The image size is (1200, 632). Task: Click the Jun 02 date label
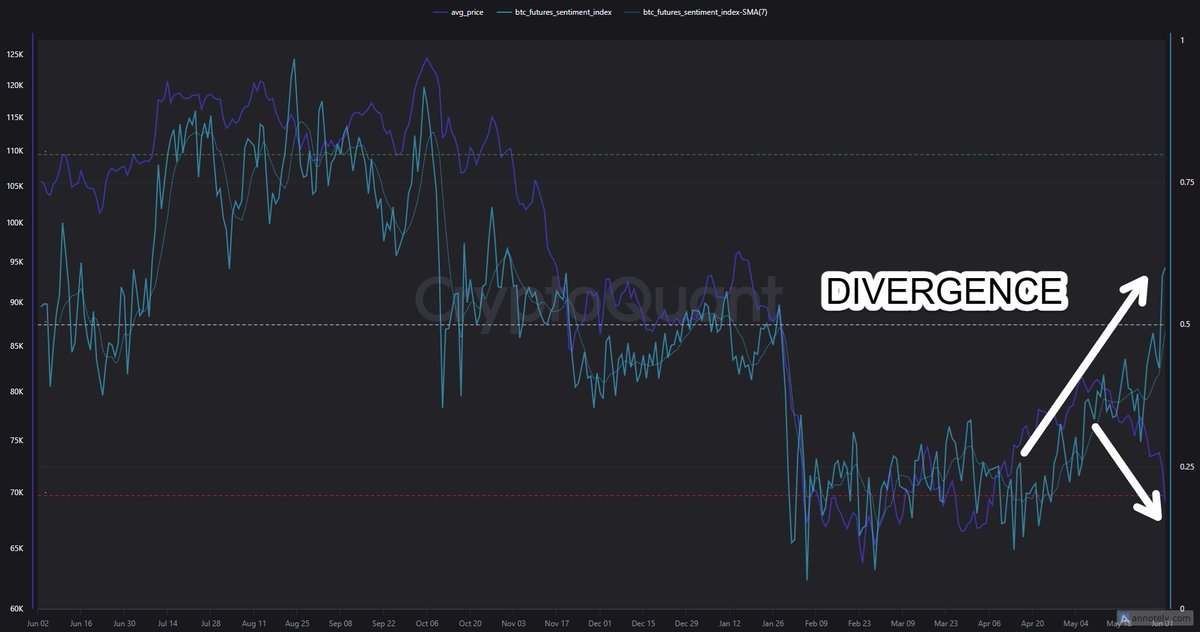(38, 622)
